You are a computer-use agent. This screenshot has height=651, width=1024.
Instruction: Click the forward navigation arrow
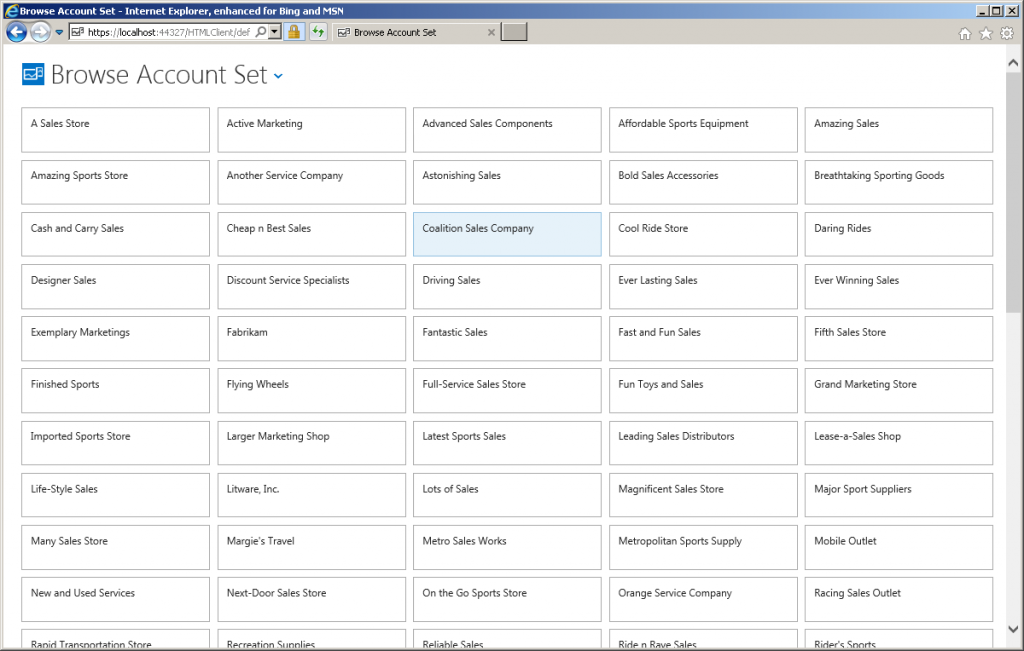(x=40, y=31)
